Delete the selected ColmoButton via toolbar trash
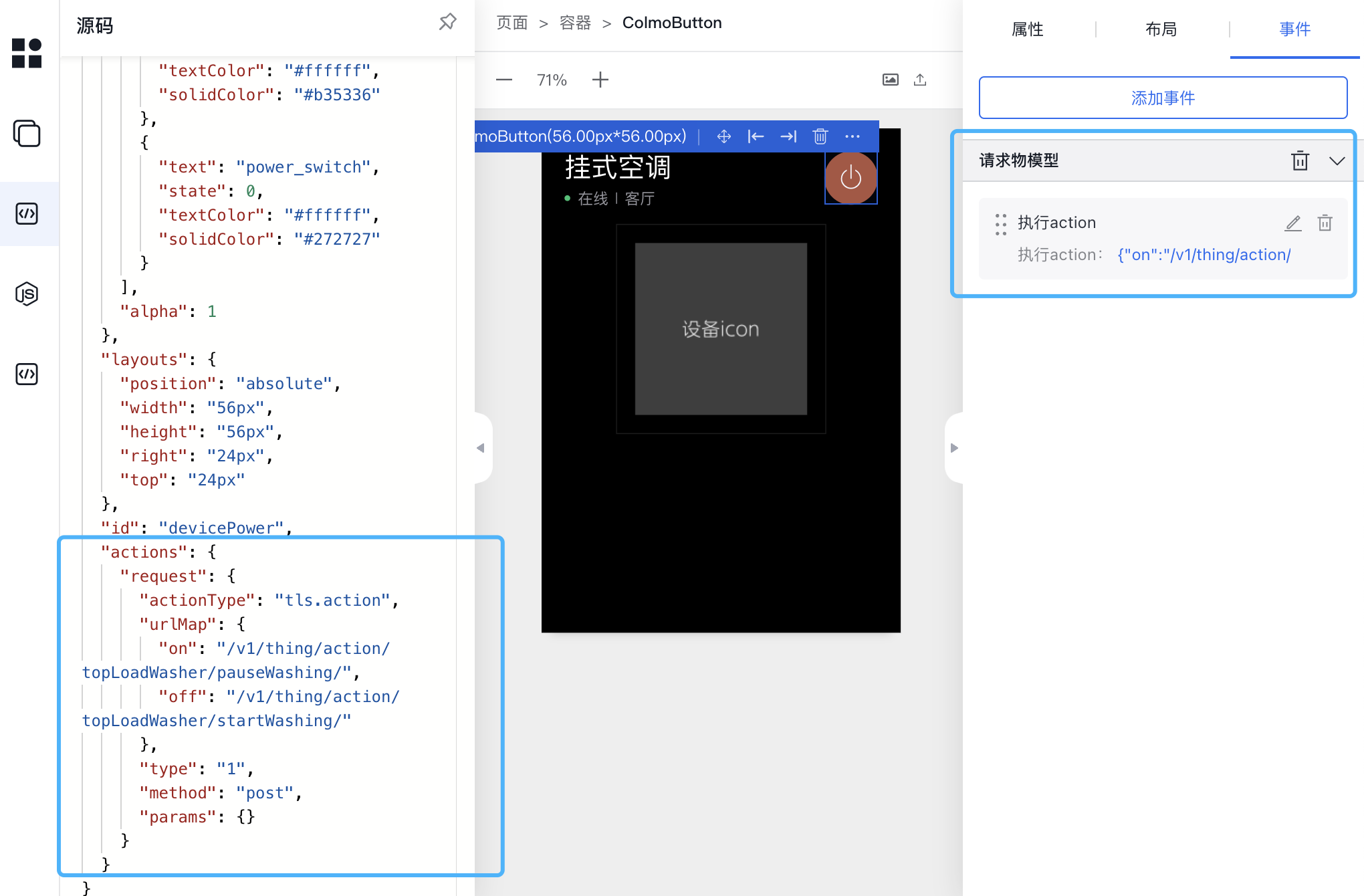 tap(820, 137)
